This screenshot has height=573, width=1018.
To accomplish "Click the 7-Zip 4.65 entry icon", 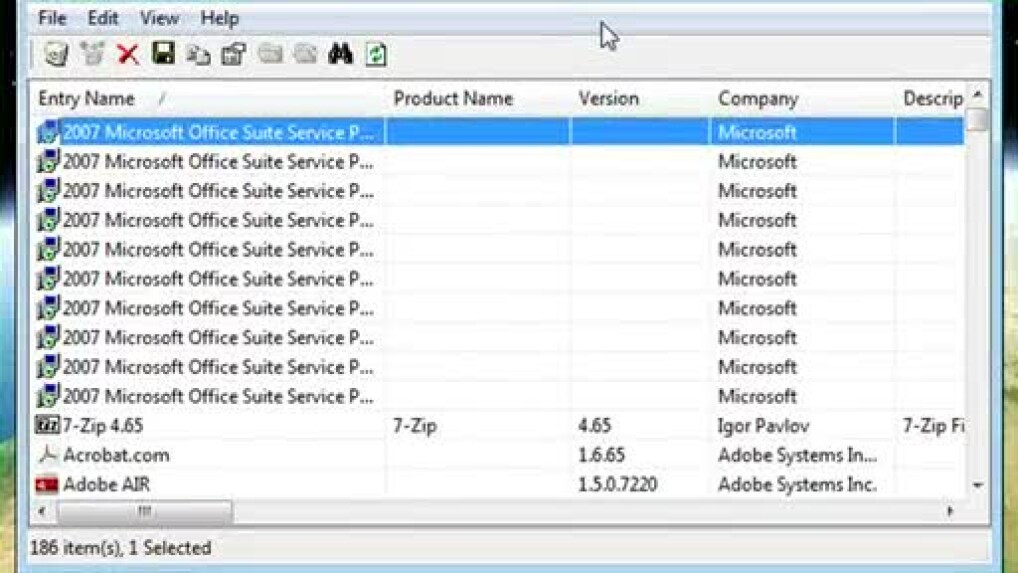I will [48, 426].
